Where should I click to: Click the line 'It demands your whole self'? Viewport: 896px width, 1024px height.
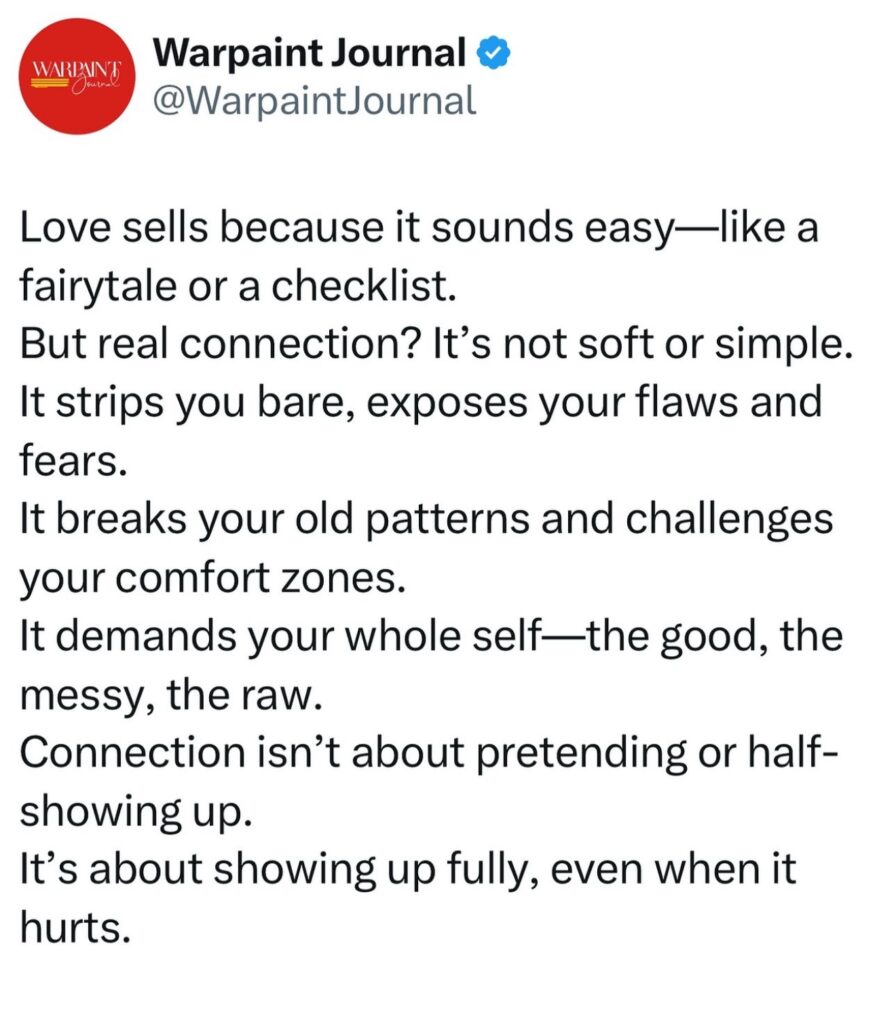[432, 636]
